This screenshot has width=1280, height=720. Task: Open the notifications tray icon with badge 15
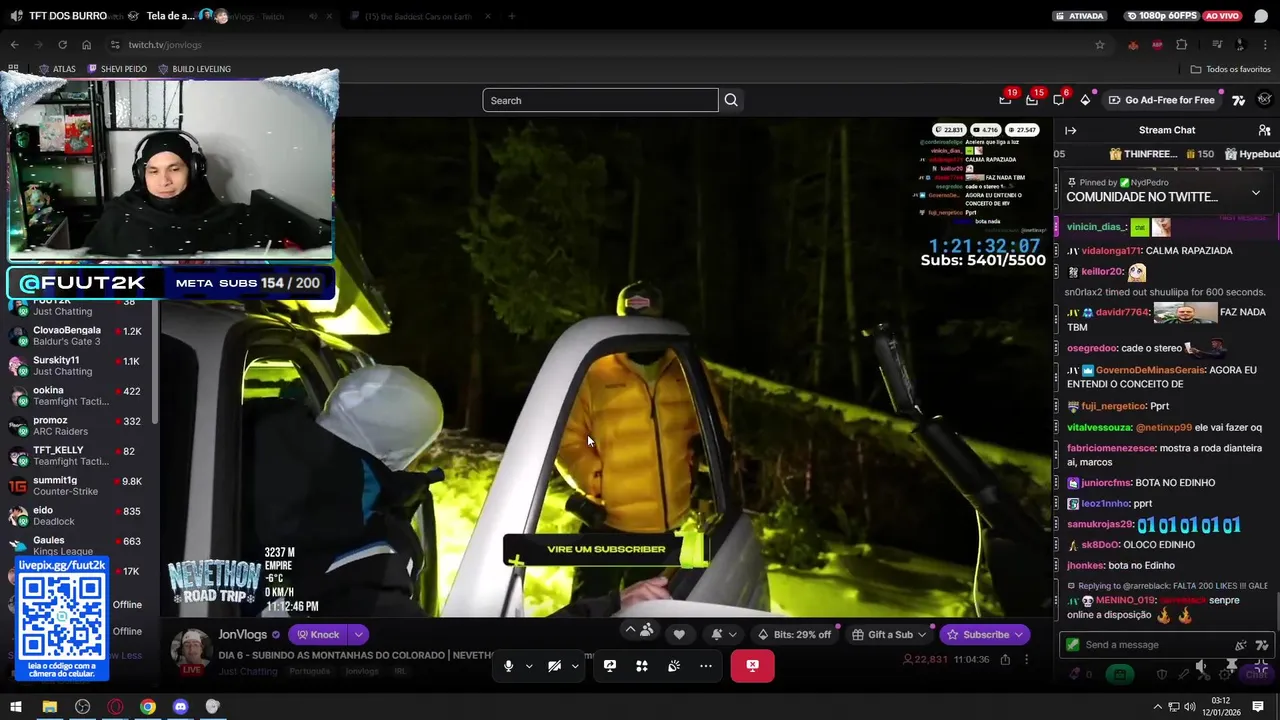[x=1032, y=100]
